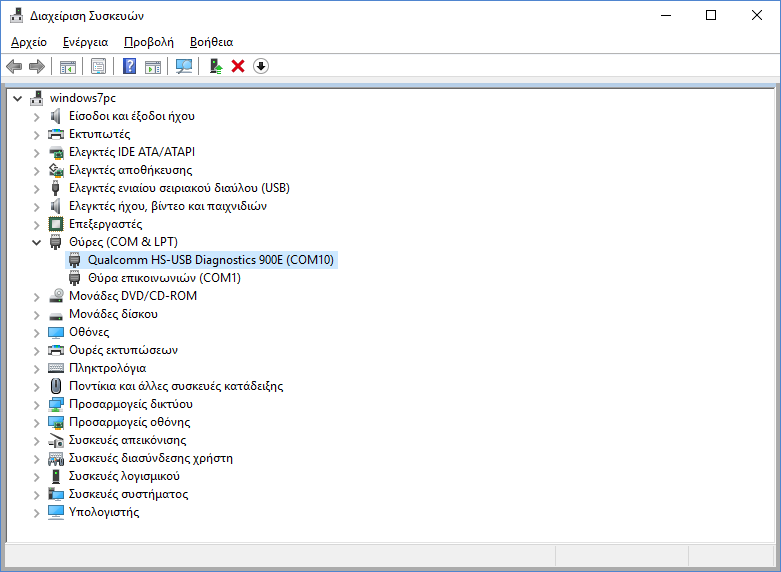Open the Αρχείο menu
781x572 pixels.
pyautogui.click(x=29, y=42)
